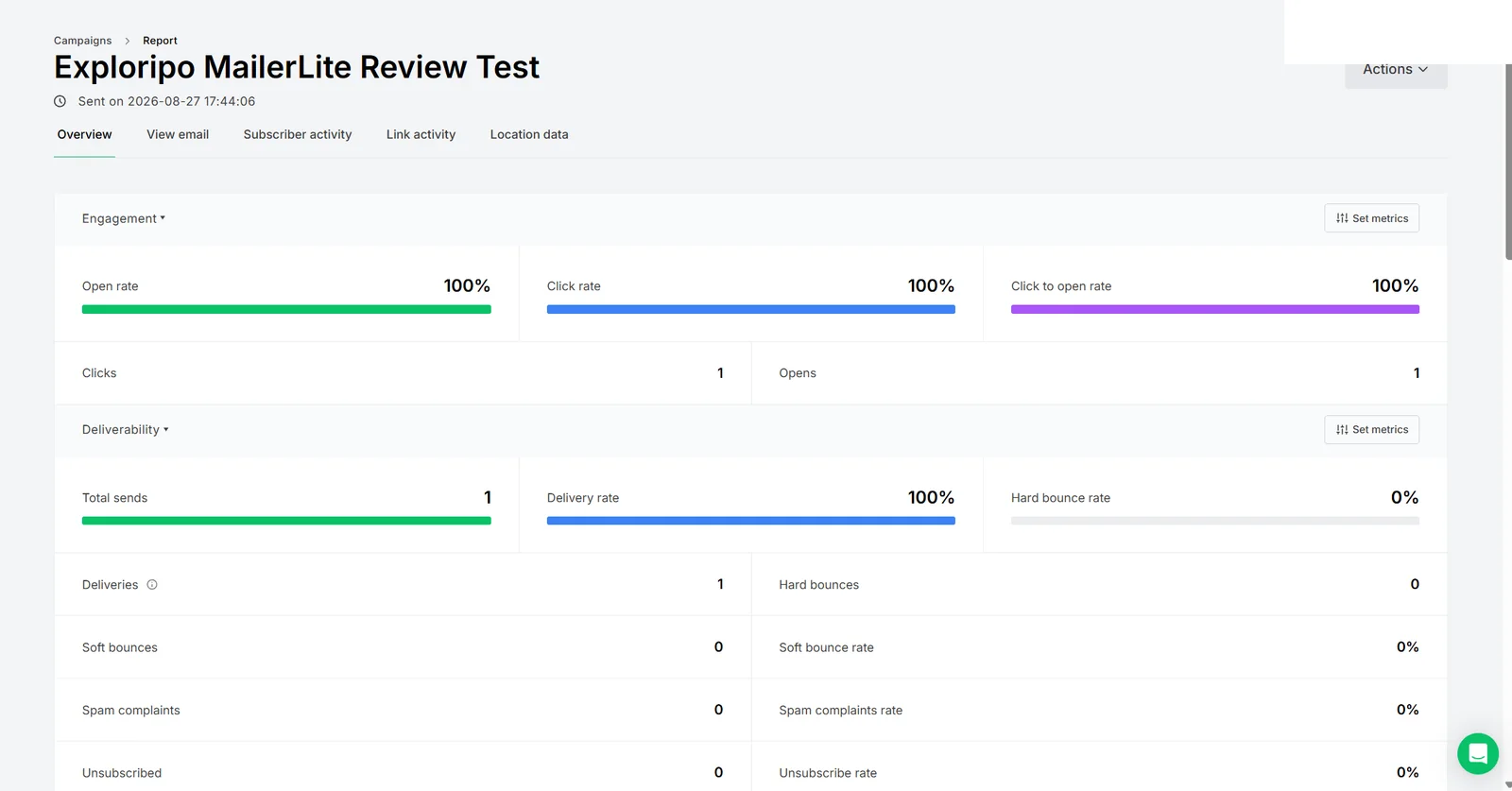The image size is (1512, 791).
Task: Click the 'Exploripo MailerLite Review Test' title
Action: click(x=297, y=67)
